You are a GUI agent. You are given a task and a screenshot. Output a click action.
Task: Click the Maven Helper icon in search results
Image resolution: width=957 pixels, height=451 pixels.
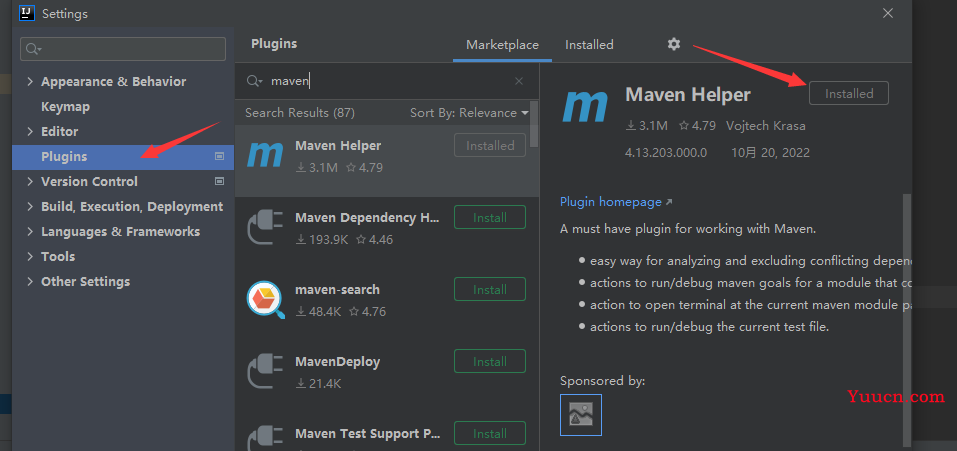click(x=265, y=155)
